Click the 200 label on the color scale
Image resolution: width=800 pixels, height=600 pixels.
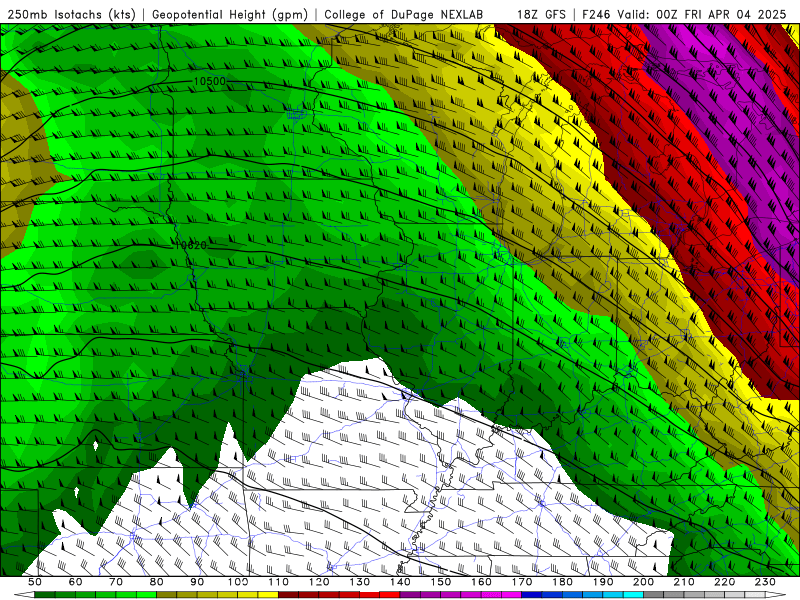[x=643, y=582]
